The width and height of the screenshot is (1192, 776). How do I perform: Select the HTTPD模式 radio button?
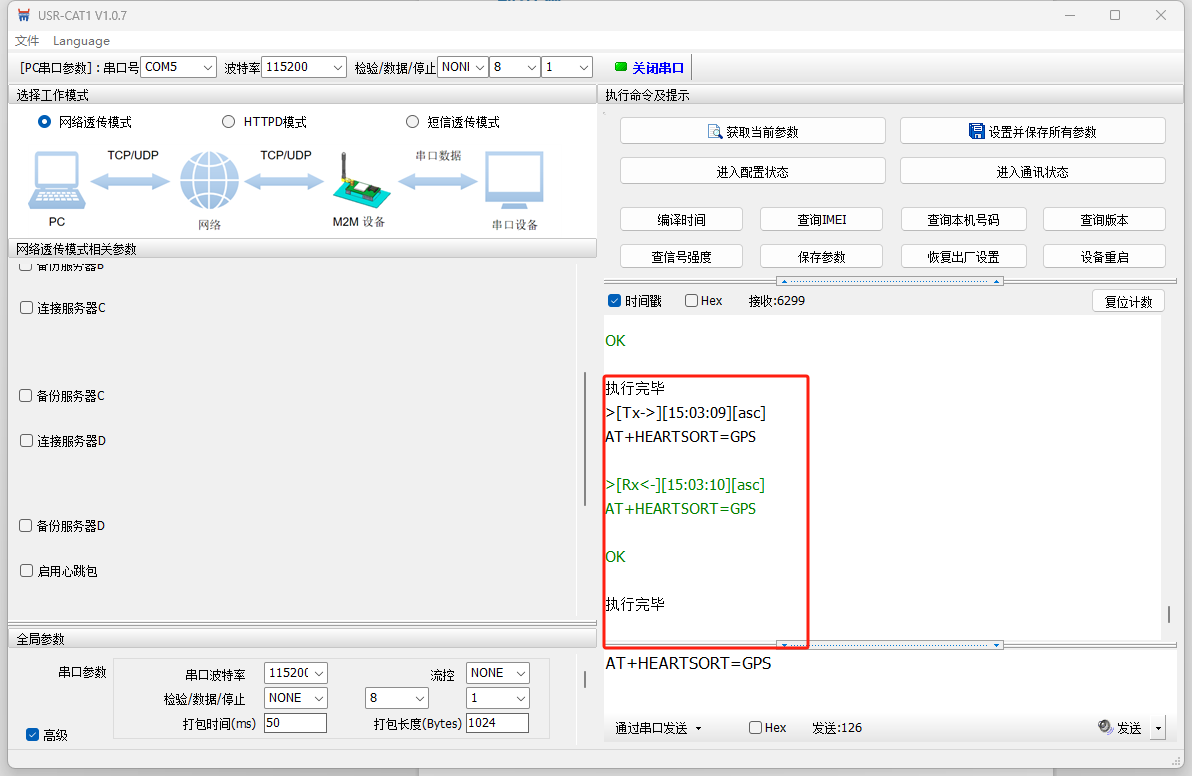[x=228, y=122]
